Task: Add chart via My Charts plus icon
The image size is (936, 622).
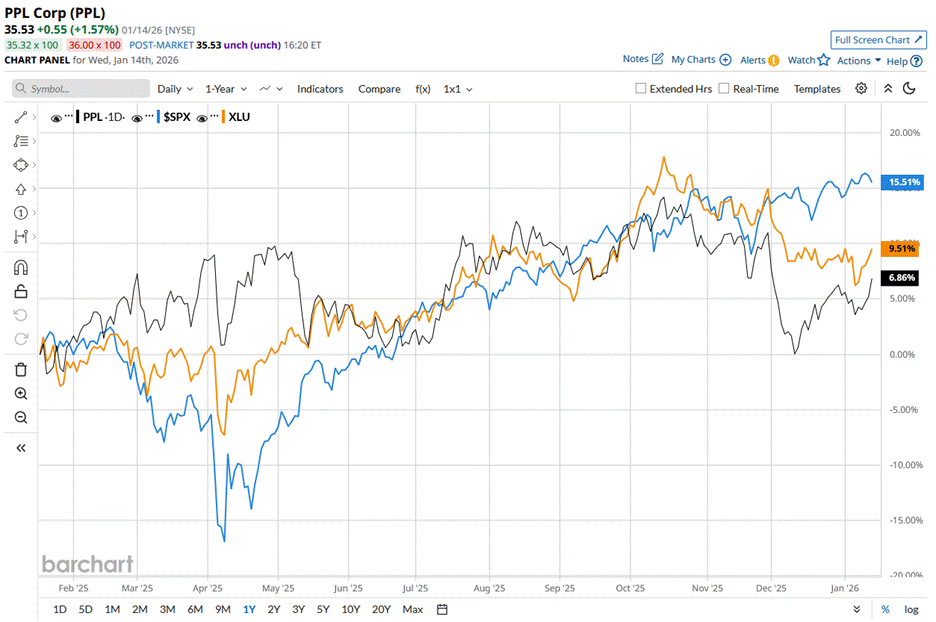Action: (725, 60)
